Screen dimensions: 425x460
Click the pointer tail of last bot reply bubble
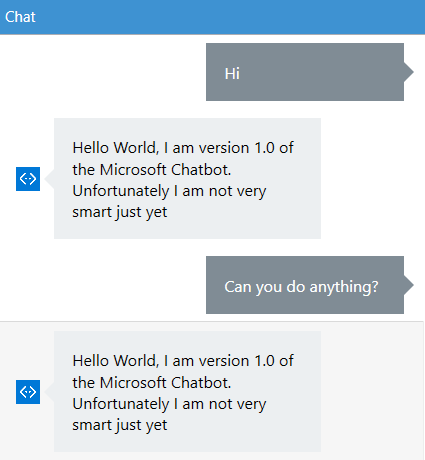49,392
